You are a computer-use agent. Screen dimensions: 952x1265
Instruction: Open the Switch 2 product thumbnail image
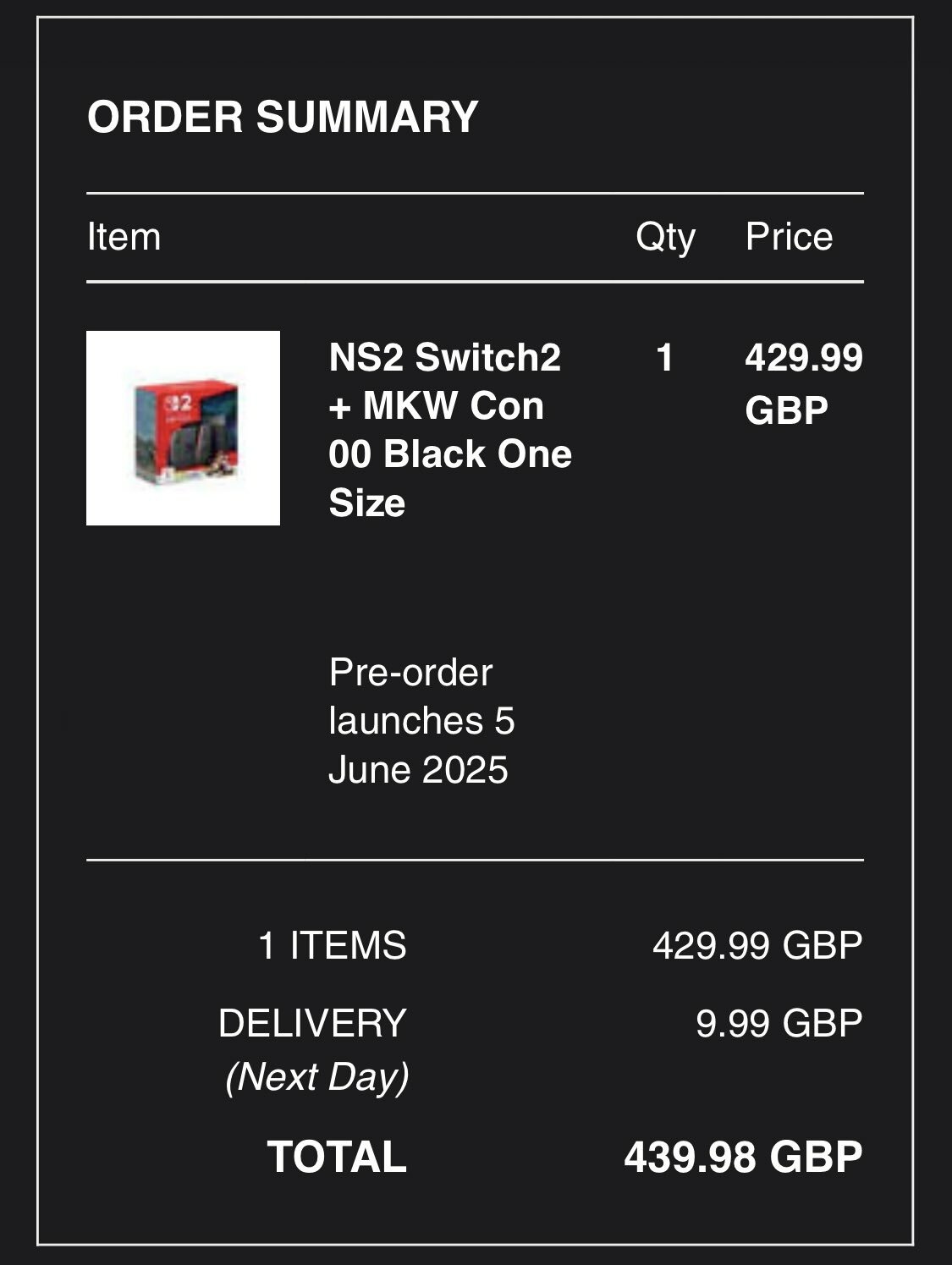tap(183, 428)
